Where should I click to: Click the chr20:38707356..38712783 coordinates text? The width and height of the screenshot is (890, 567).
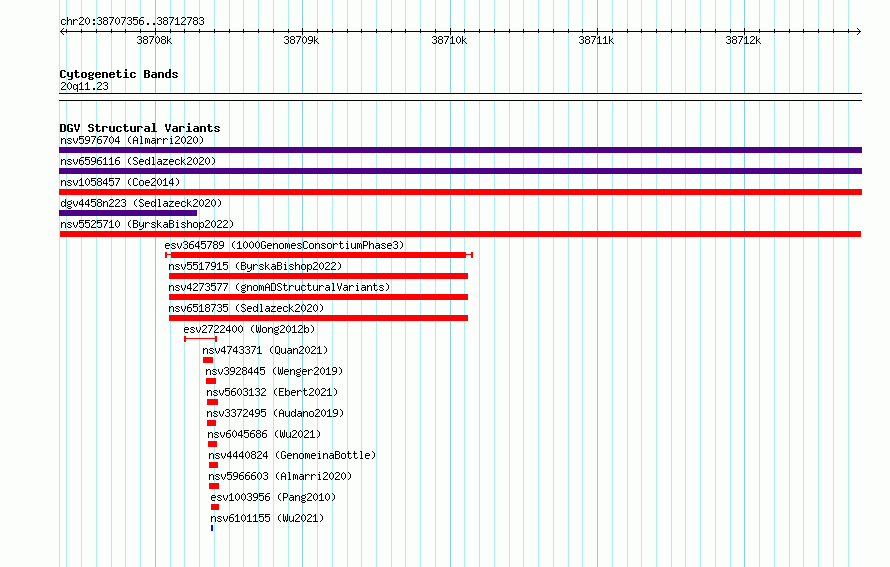pyautogui.click(x=132, y=21)
